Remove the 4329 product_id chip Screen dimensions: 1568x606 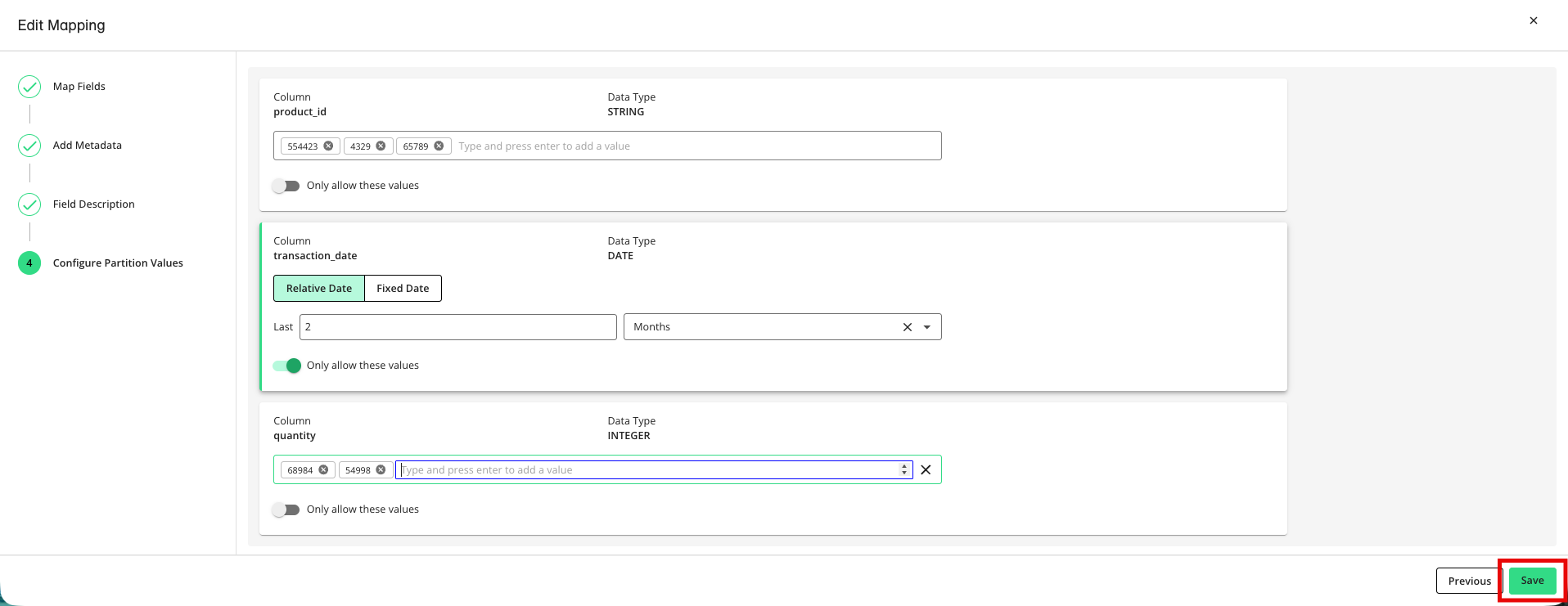point(381,146)
